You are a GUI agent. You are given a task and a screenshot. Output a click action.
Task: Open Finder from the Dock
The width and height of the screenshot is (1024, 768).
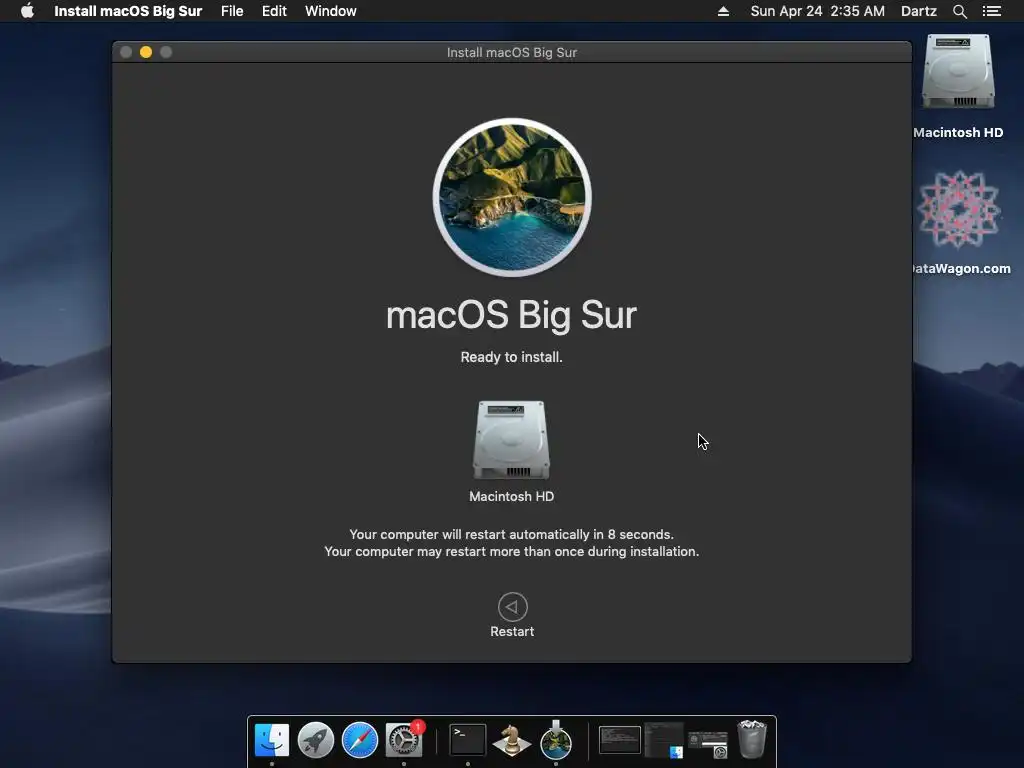[x=272, y=740]
